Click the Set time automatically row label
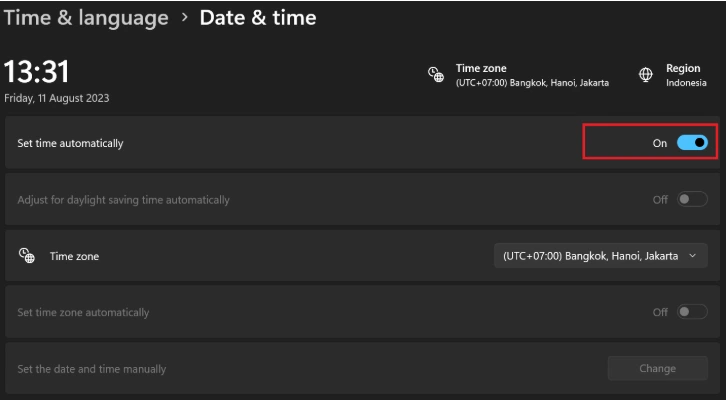The image size is (726, 400). point(70,143)
